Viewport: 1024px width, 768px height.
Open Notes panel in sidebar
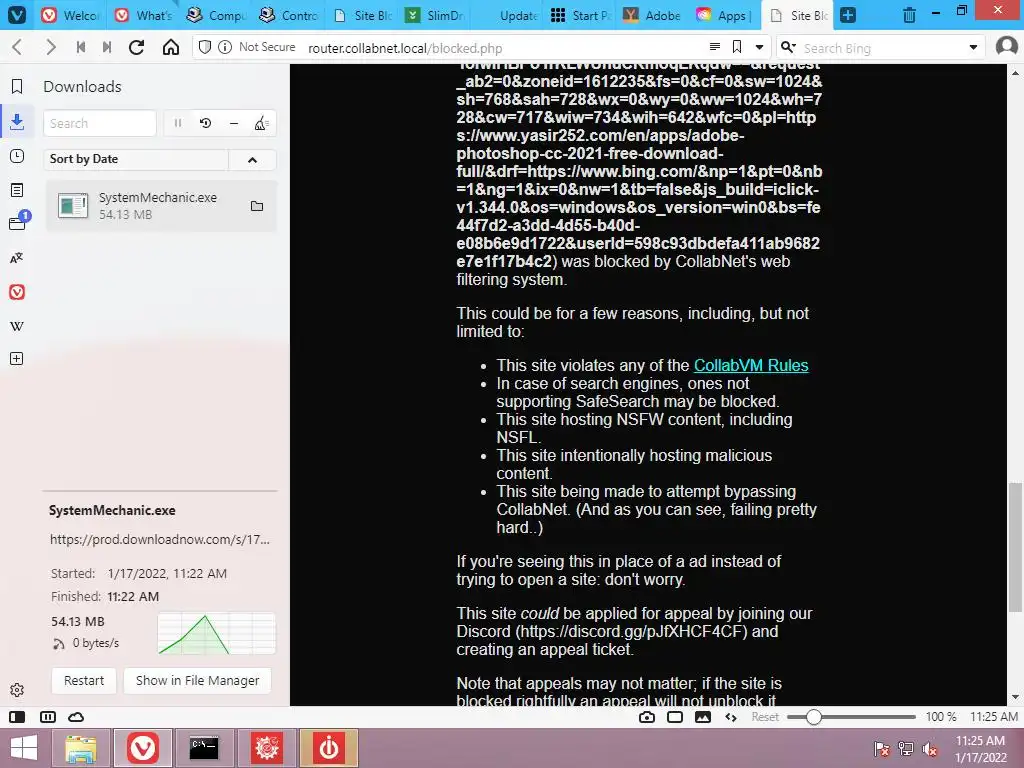point(17,190)
